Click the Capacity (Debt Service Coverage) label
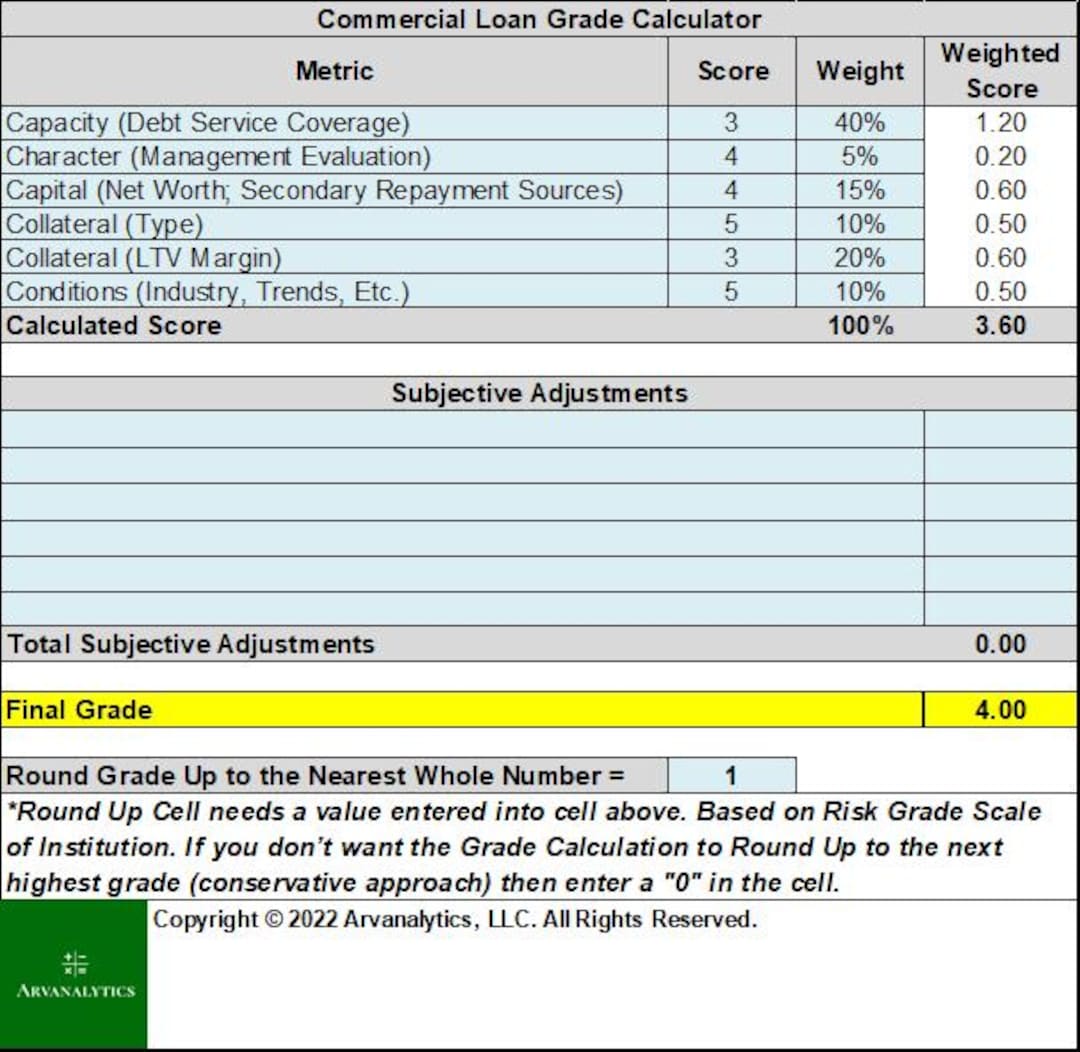The height and width of the screenshot is (1052, 1080). [207, 123]
